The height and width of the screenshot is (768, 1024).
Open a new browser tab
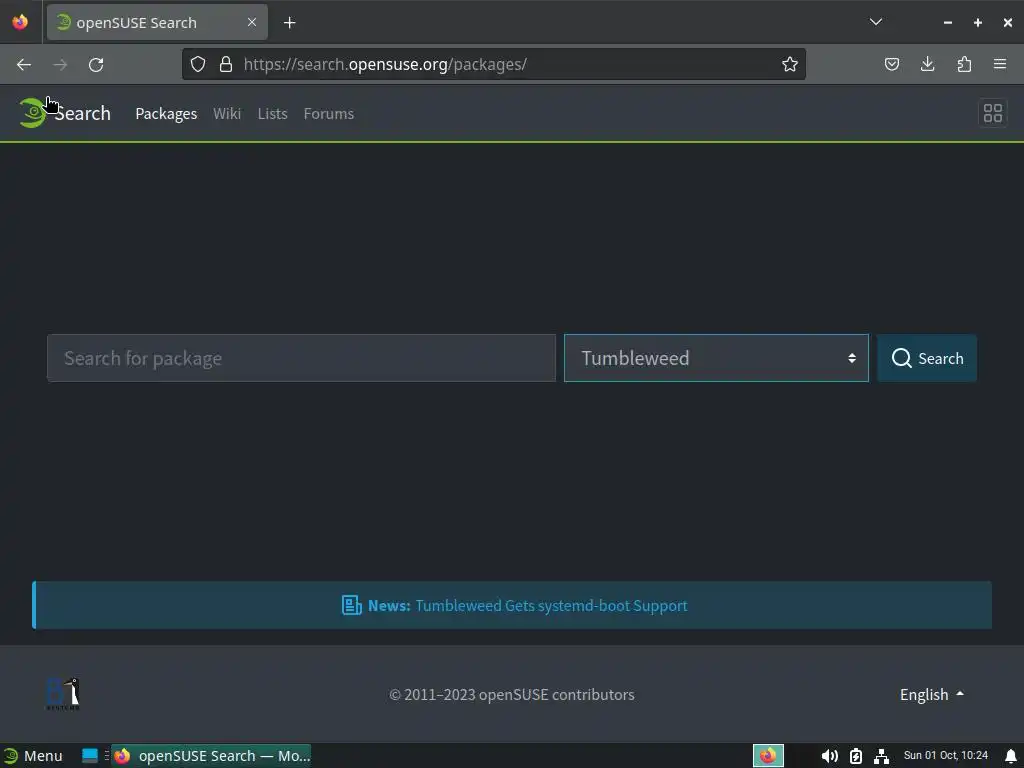tap(289, 23)
